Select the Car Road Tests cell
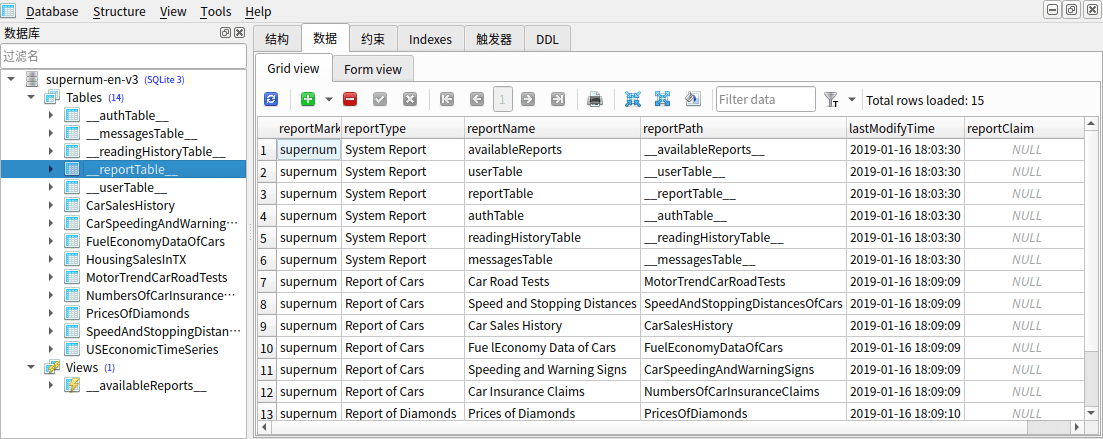The width and height of the screenshot is (1103, 439). 553,281
